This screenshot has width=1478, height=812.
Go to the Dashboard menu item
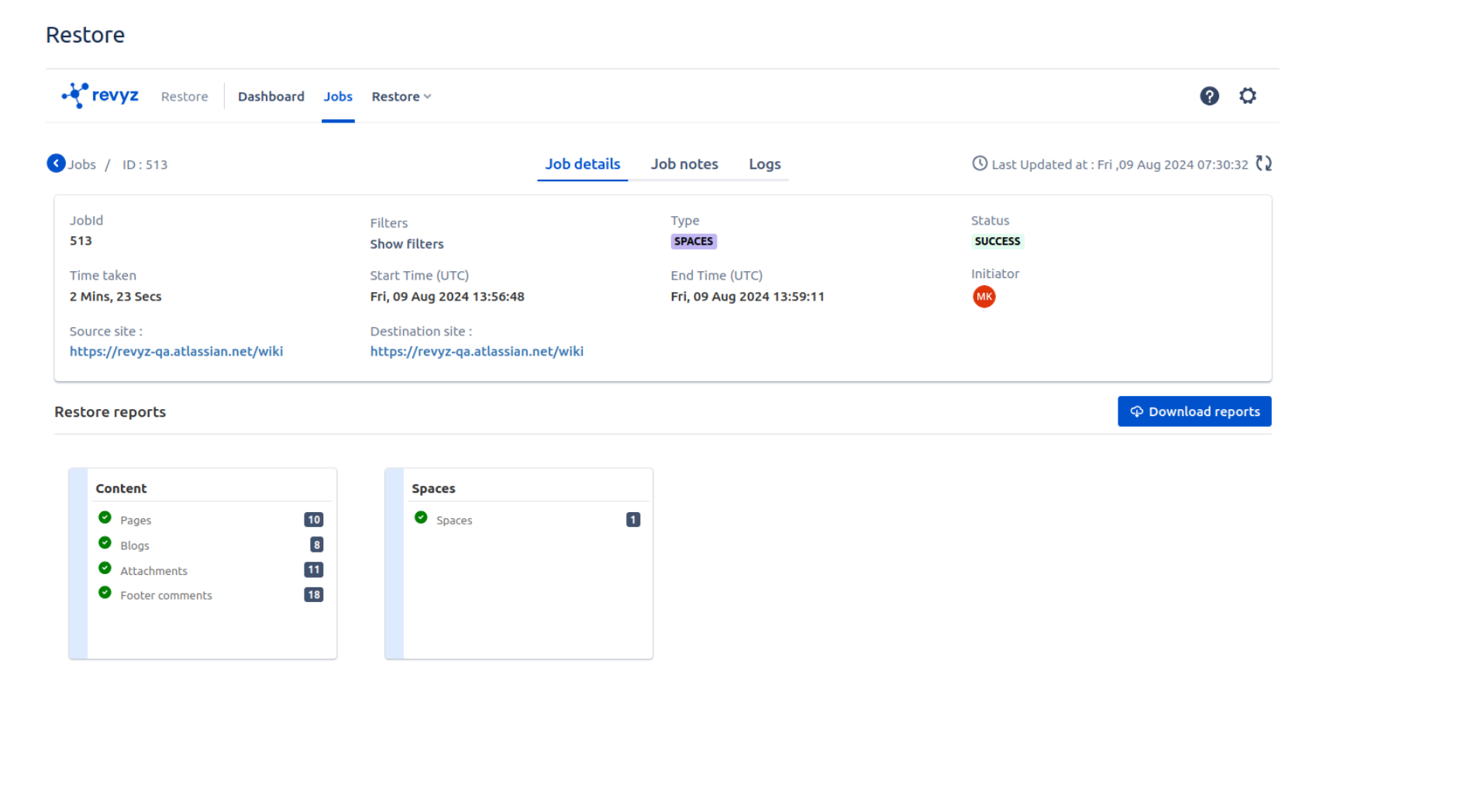point(270,97)
